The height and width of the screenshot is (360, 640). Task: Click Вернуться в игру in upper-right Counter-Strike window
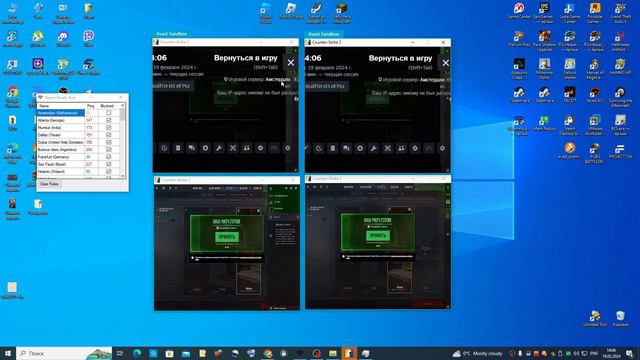[400, 58]
